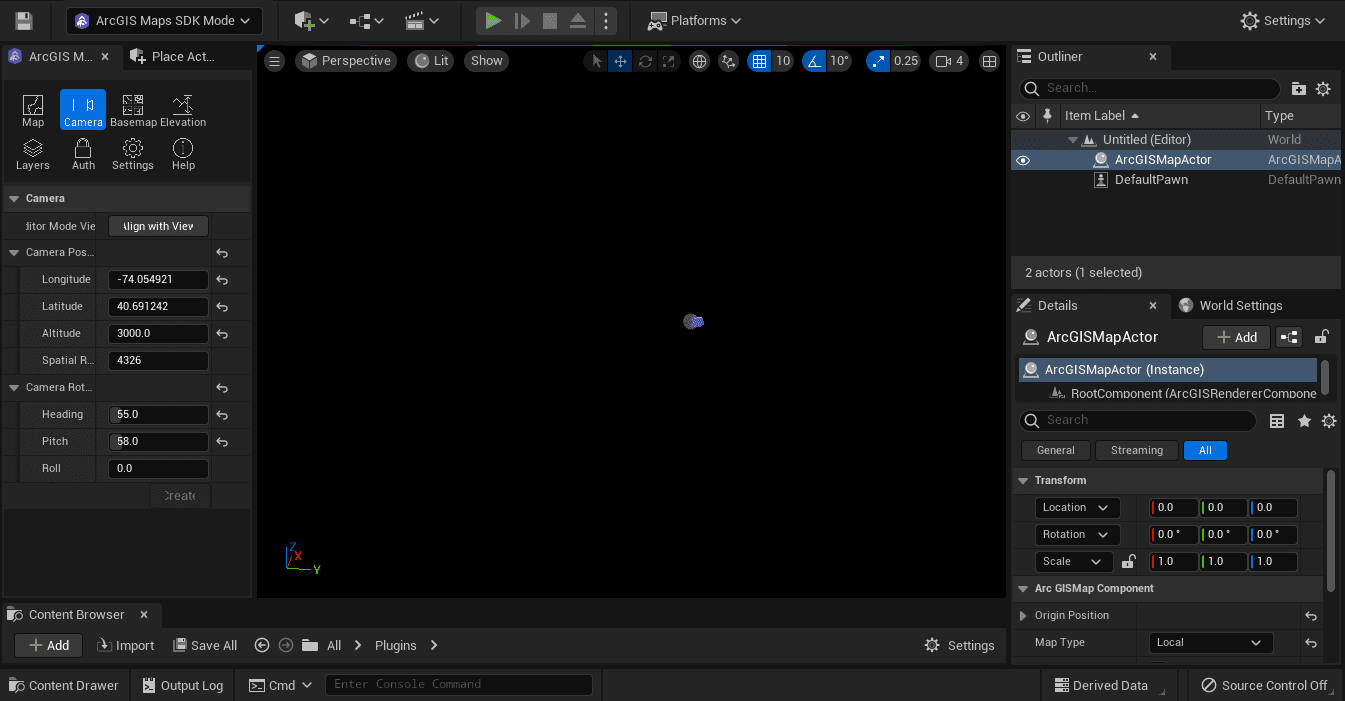Open the ArcGIS Maps SDK Mode dropdown
This screenshot has height=701, width=1345.
point(164,21)
